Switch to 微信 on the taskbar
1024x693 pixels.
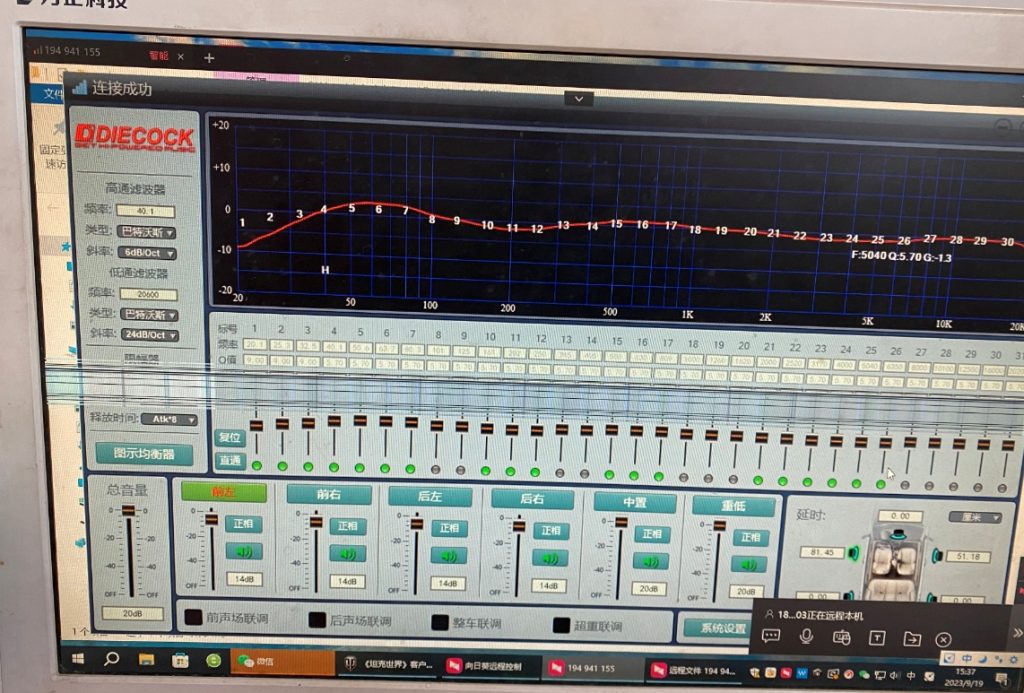[281, 662]
